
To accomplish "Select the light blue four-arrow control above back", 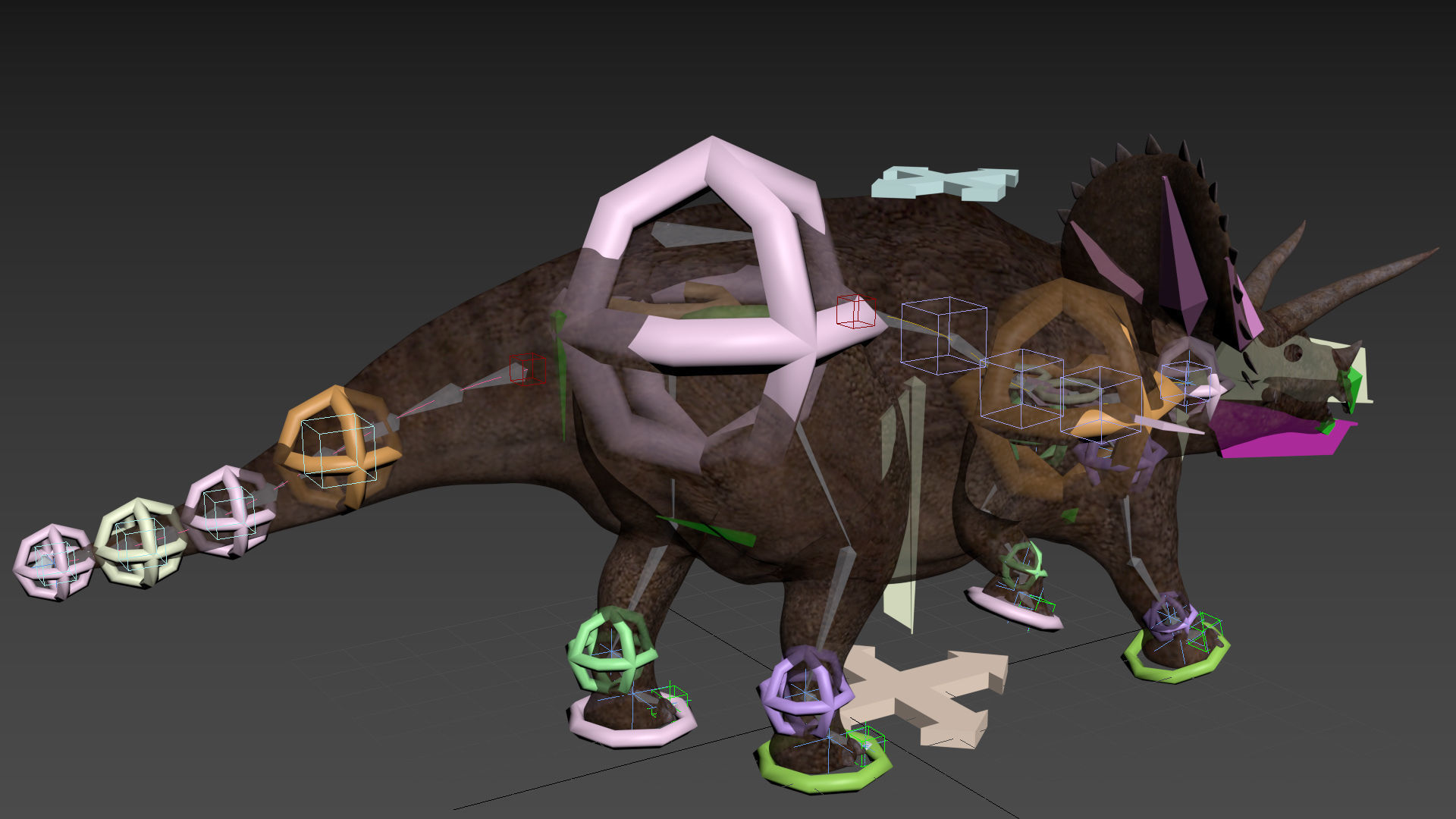I will [944, 184].
